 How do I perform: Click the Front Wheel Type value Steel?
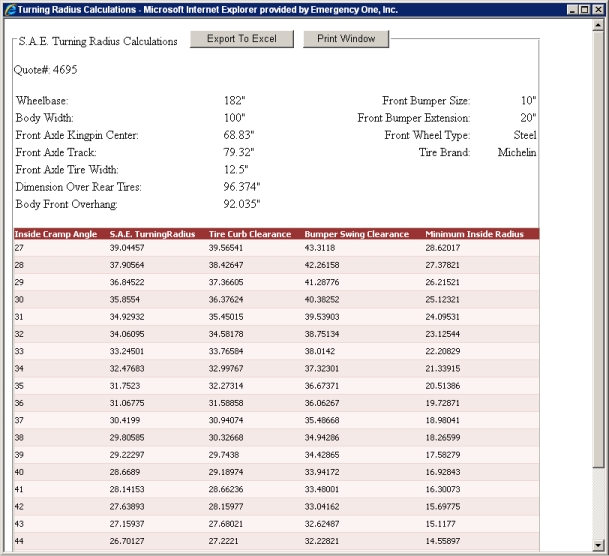(525, 135)
